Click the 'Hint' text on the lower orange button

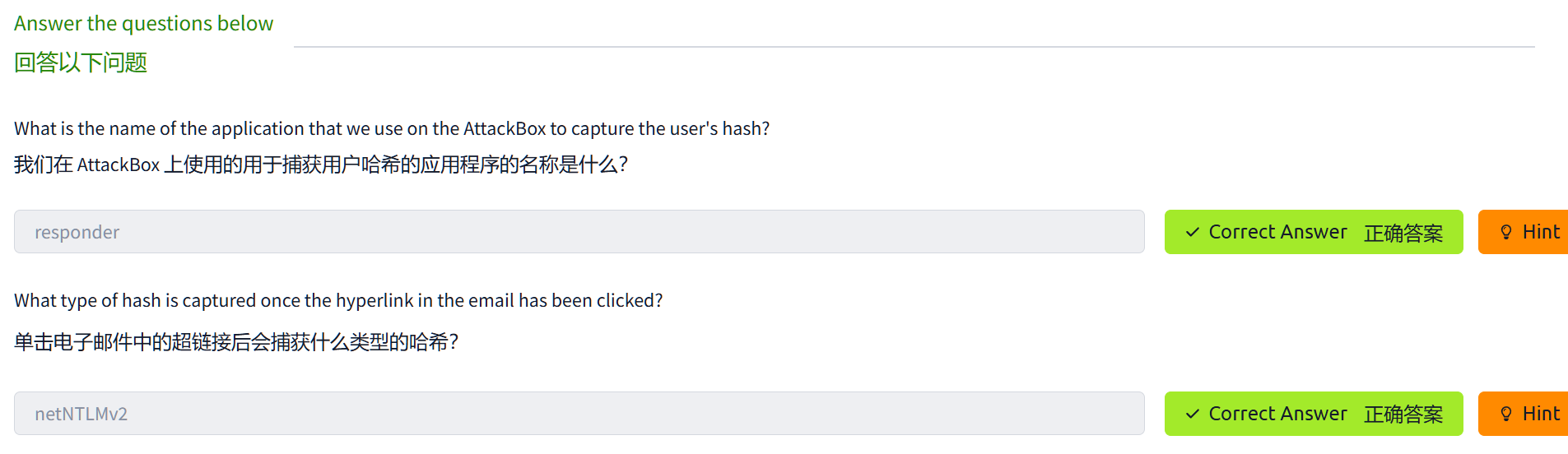coord(1541,414)
